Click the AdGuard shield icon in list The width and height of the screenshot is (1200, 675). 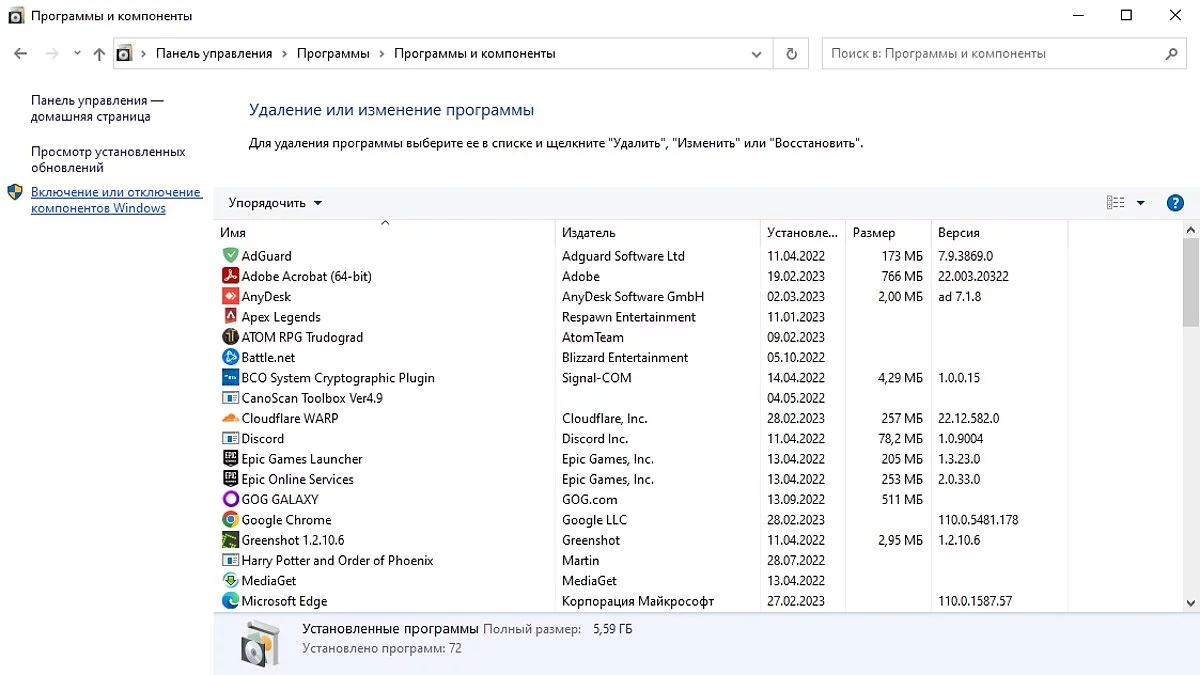click(230, 256)
